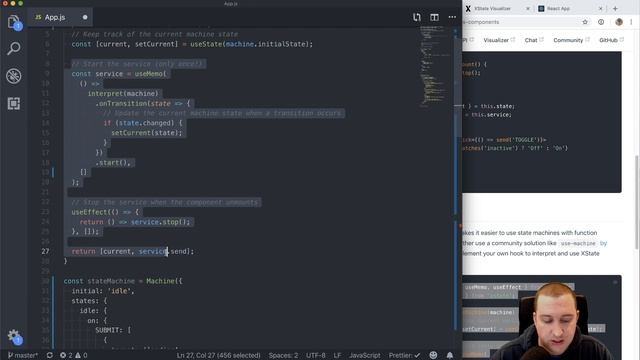Close the React App browser tab
The width and height of the screenshot is (640, 360).
[600, 8]
